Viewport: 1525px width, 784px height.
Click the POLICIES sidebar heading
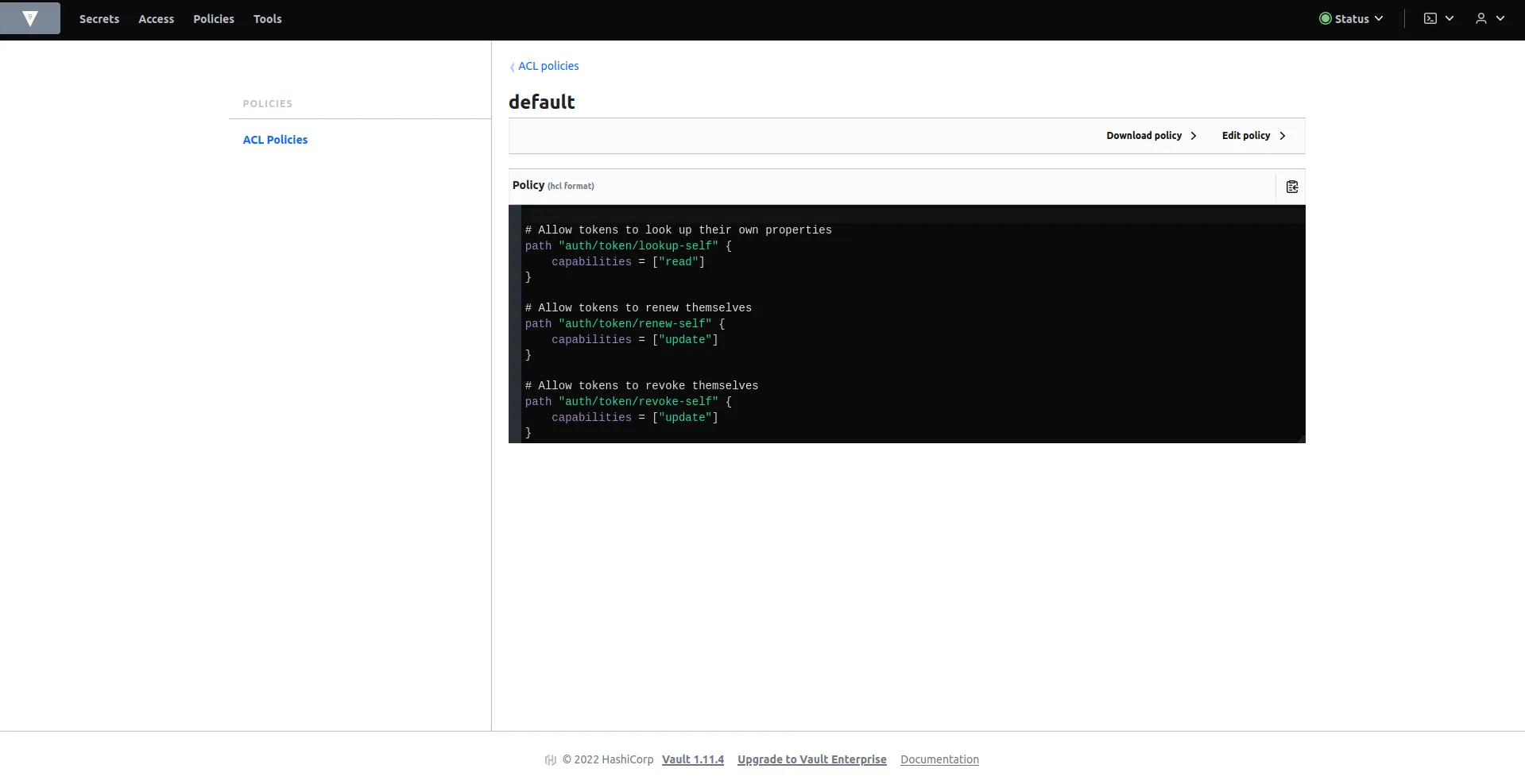pyautogui.click(x=268, y=104)
